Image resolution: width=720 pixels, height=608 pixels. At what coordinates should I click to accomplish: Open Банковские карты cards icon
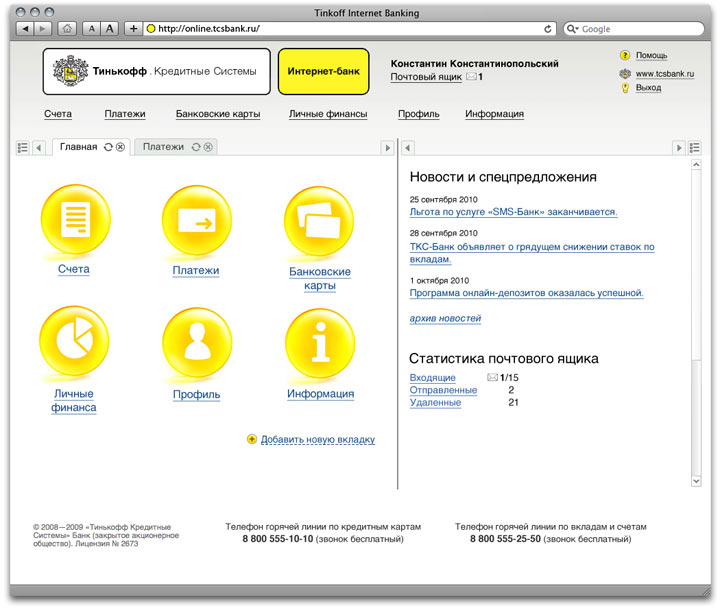(319, 221)
